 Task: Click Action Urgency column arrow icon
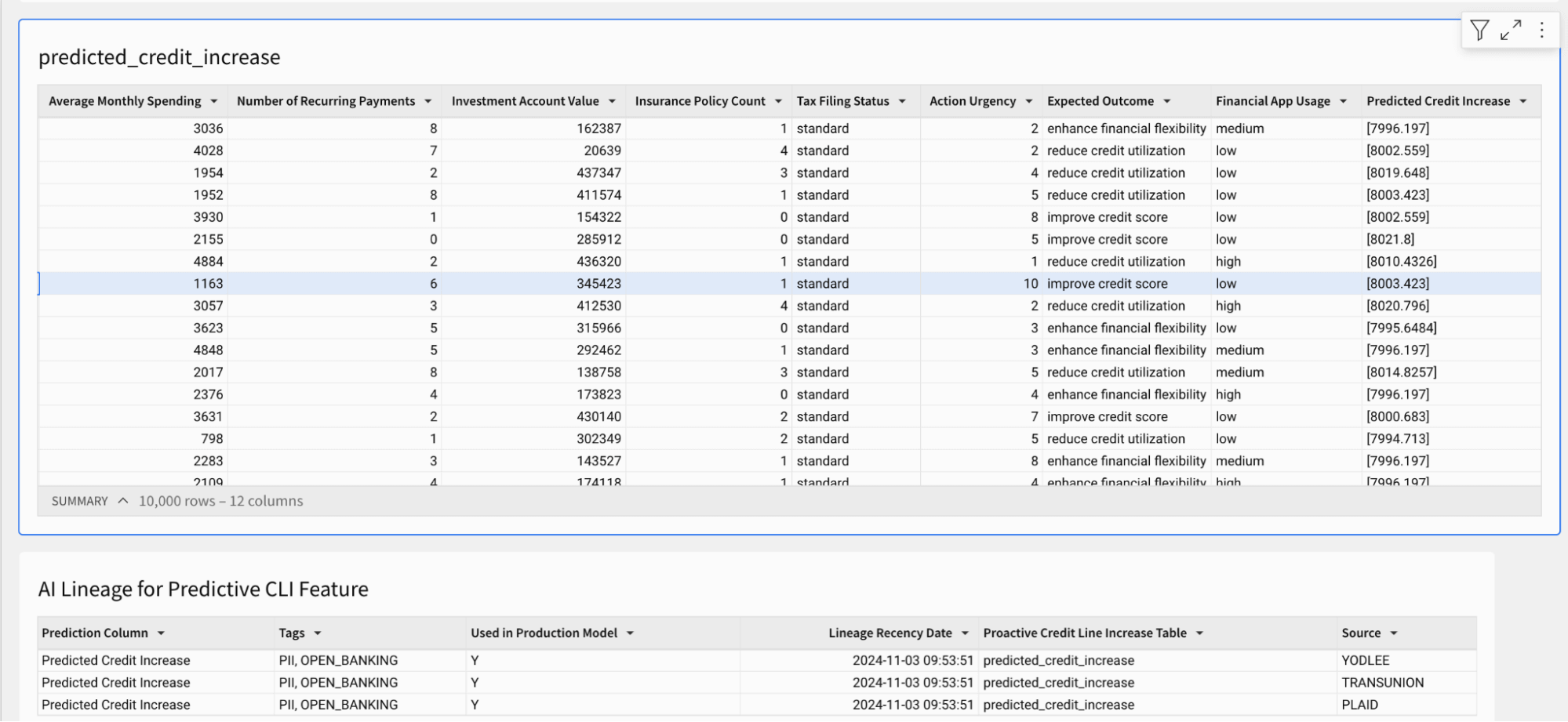(x=1029, y=101)
